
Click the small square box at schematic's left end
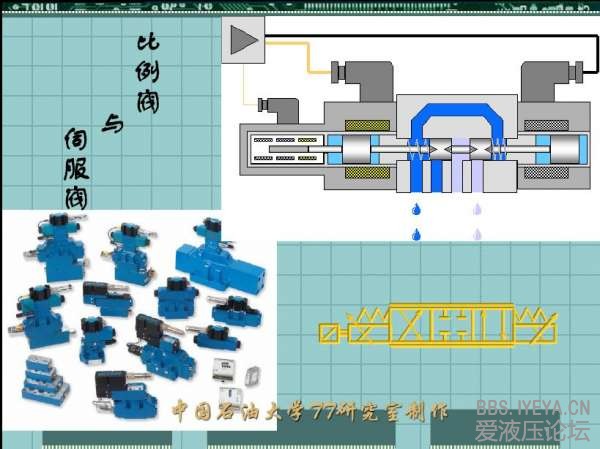(328, 331)
